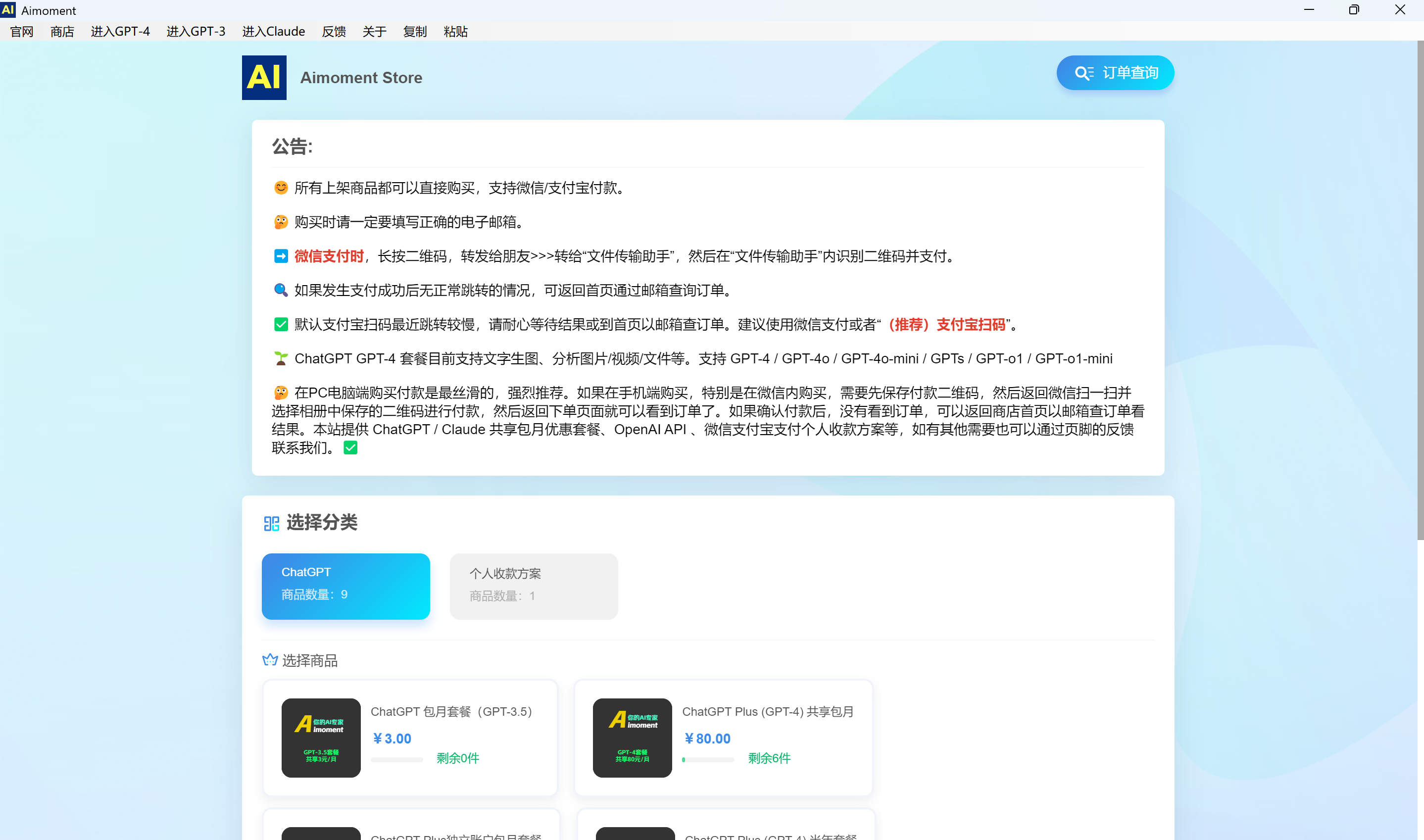Click the blue arrow emoji before 微信支付时

pos(281,256)
